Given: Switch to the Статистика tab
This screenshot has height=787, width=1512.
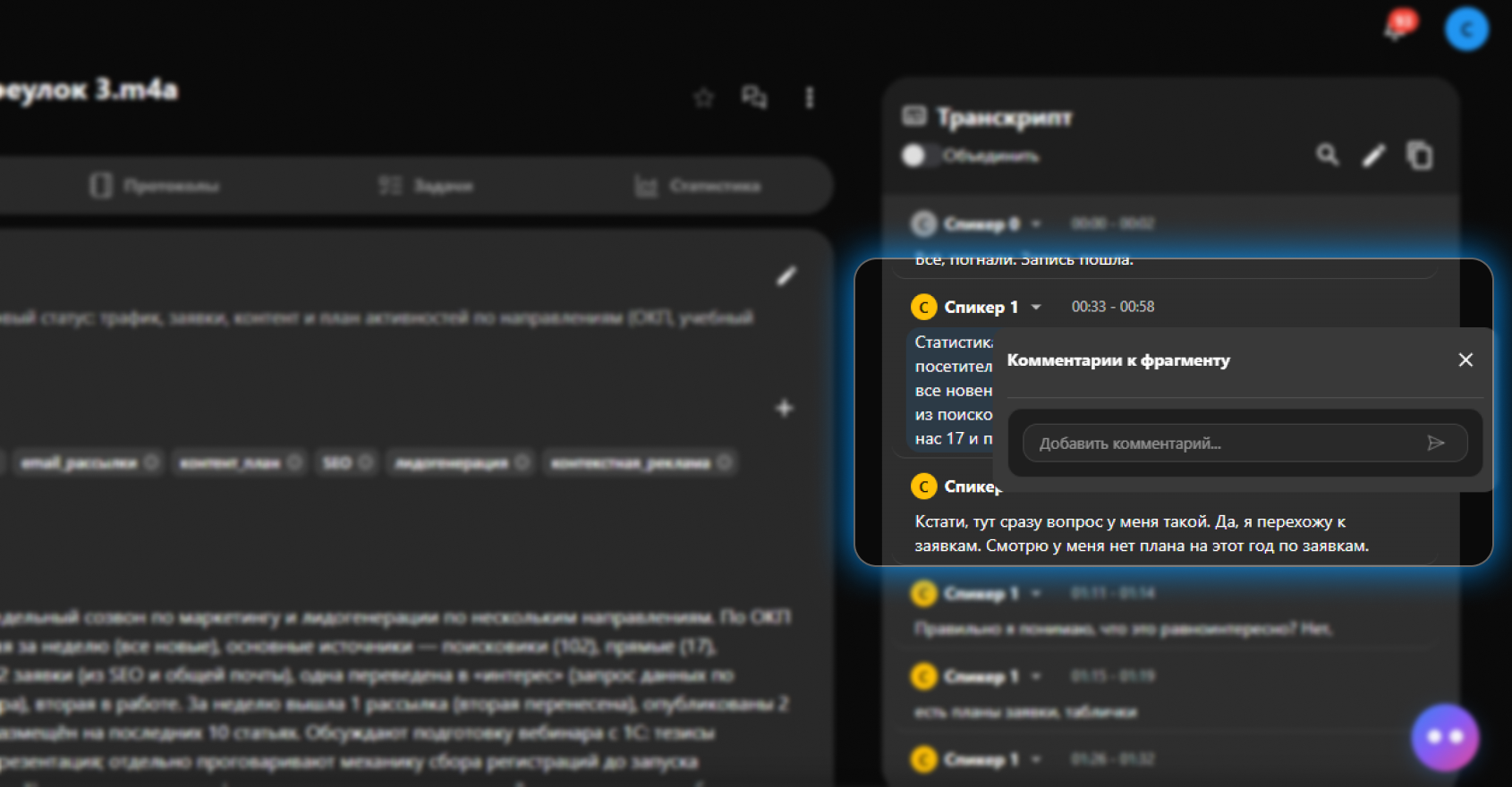Looking at the screenshot, I should point(698,186).
